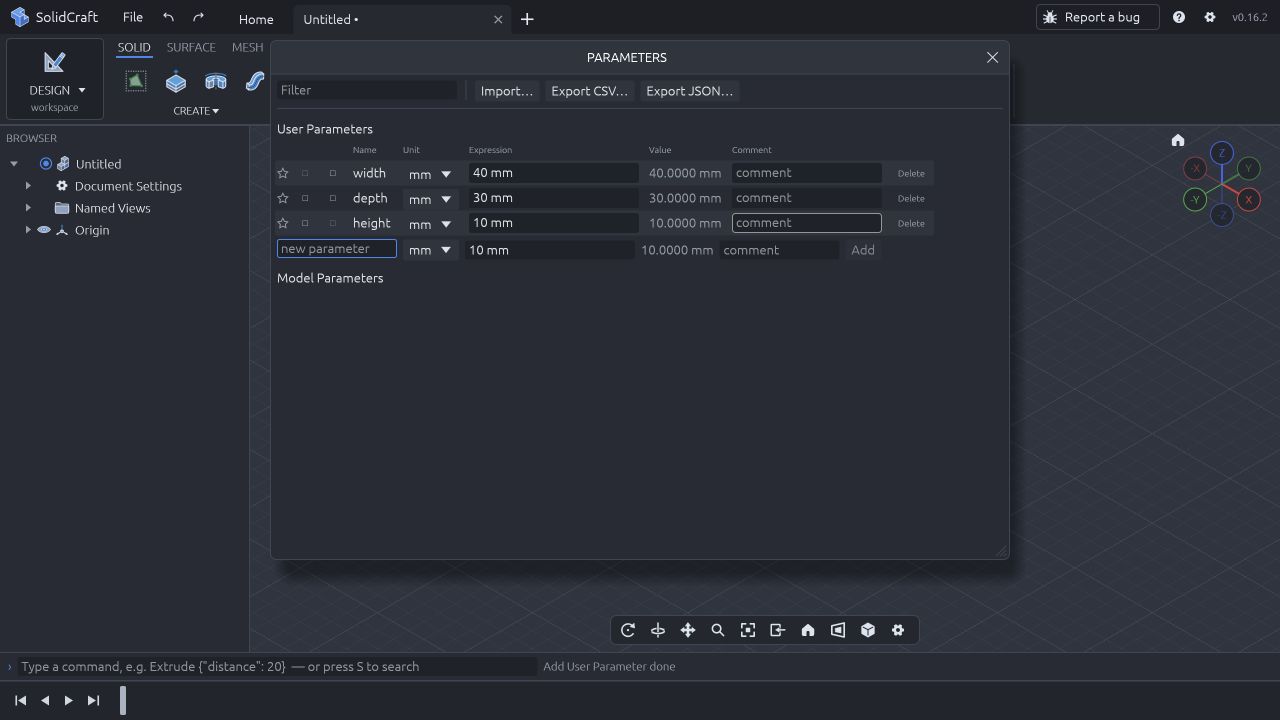Click the Import… button
The width and height of the screenshot is (1280, 720).
coord(507,91)
